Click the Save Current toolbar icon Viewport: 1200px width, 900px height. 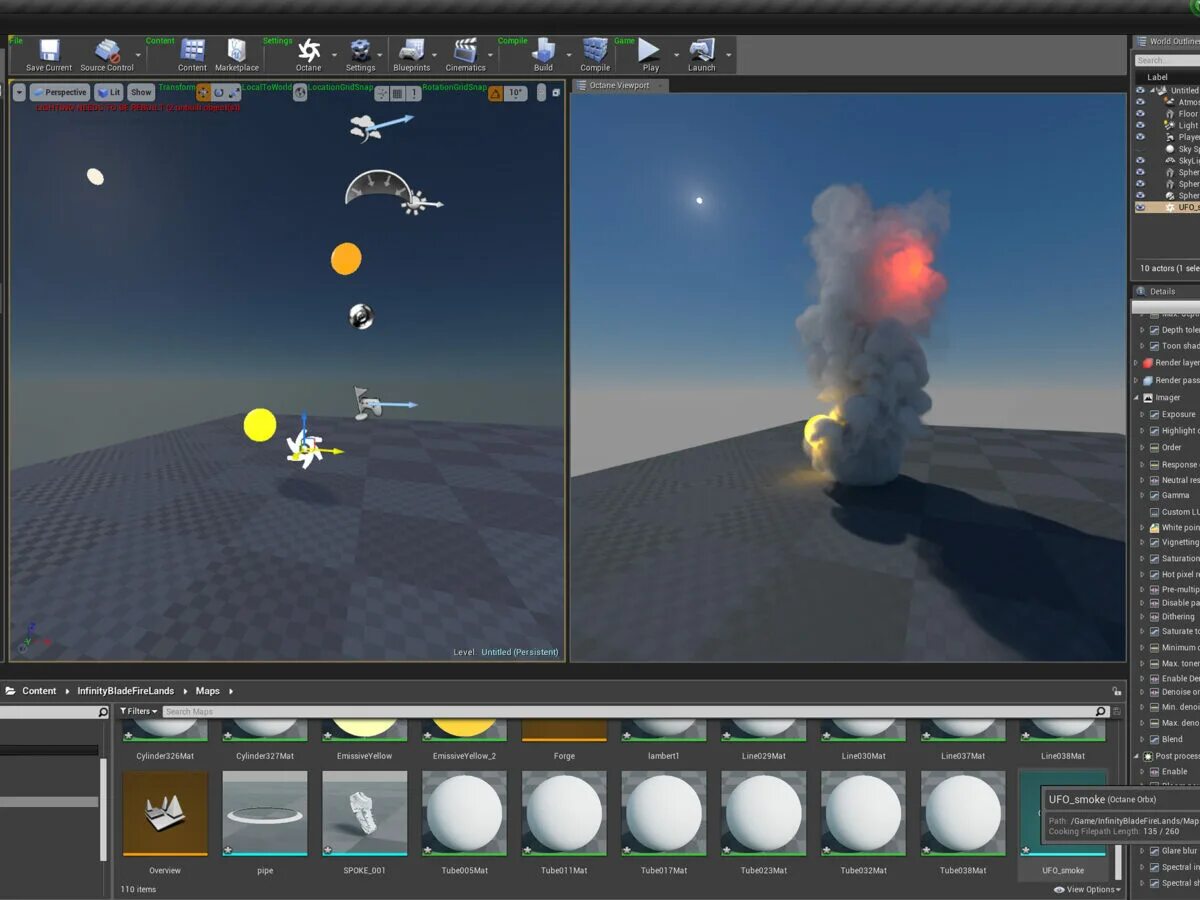coord(49,50)
